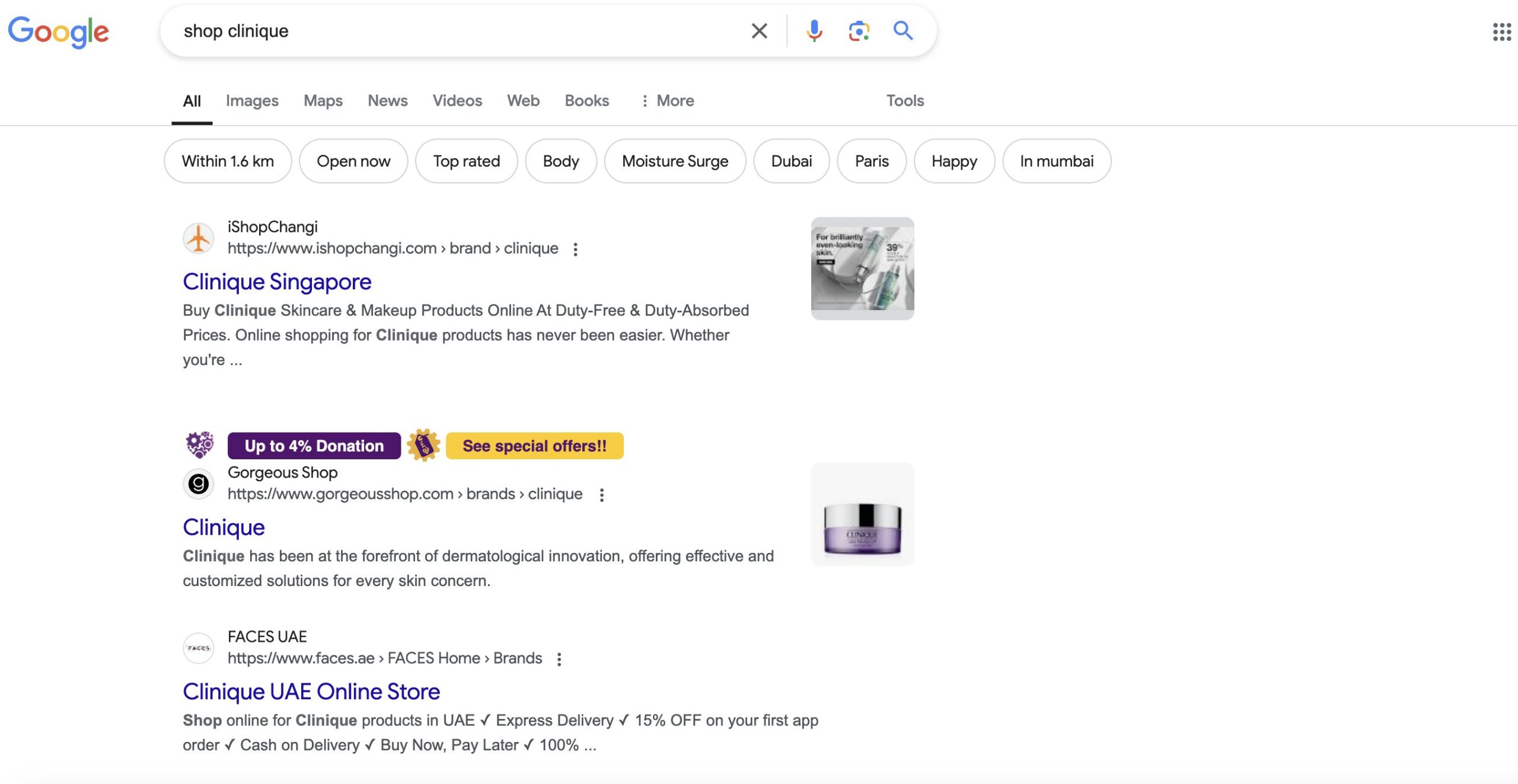Toggle the Top rated filter chip
This screenshot has width=1518, height=784.
click(x=466, y=161)
